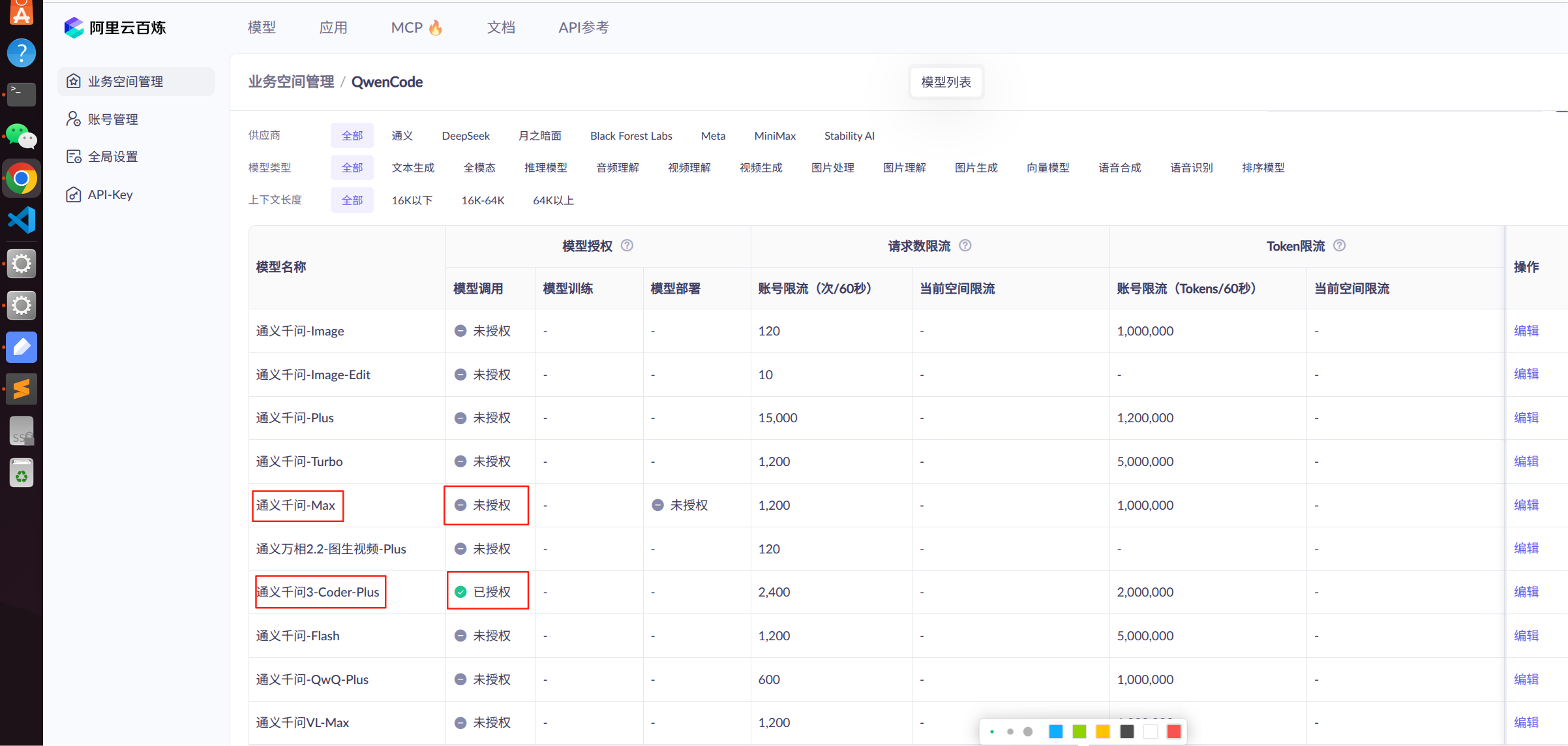The image size is (1568, 746).
Task: Filter supplier by 月之暗面
Action: pyautogui.click(x=540, y=136)
